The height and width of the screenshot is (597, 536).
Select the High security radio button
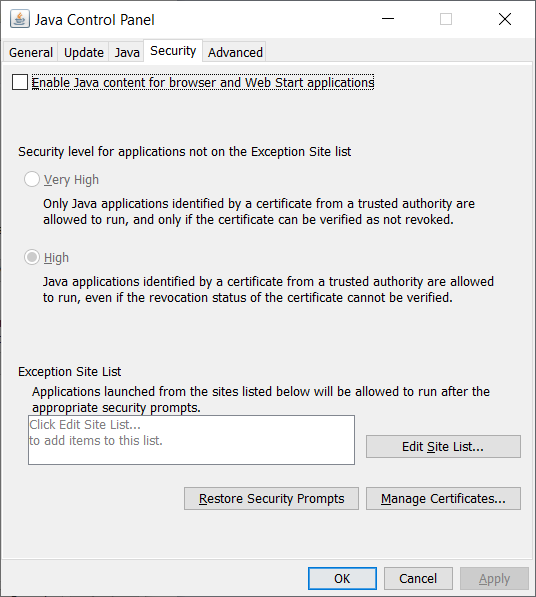(x=32, y=257)
